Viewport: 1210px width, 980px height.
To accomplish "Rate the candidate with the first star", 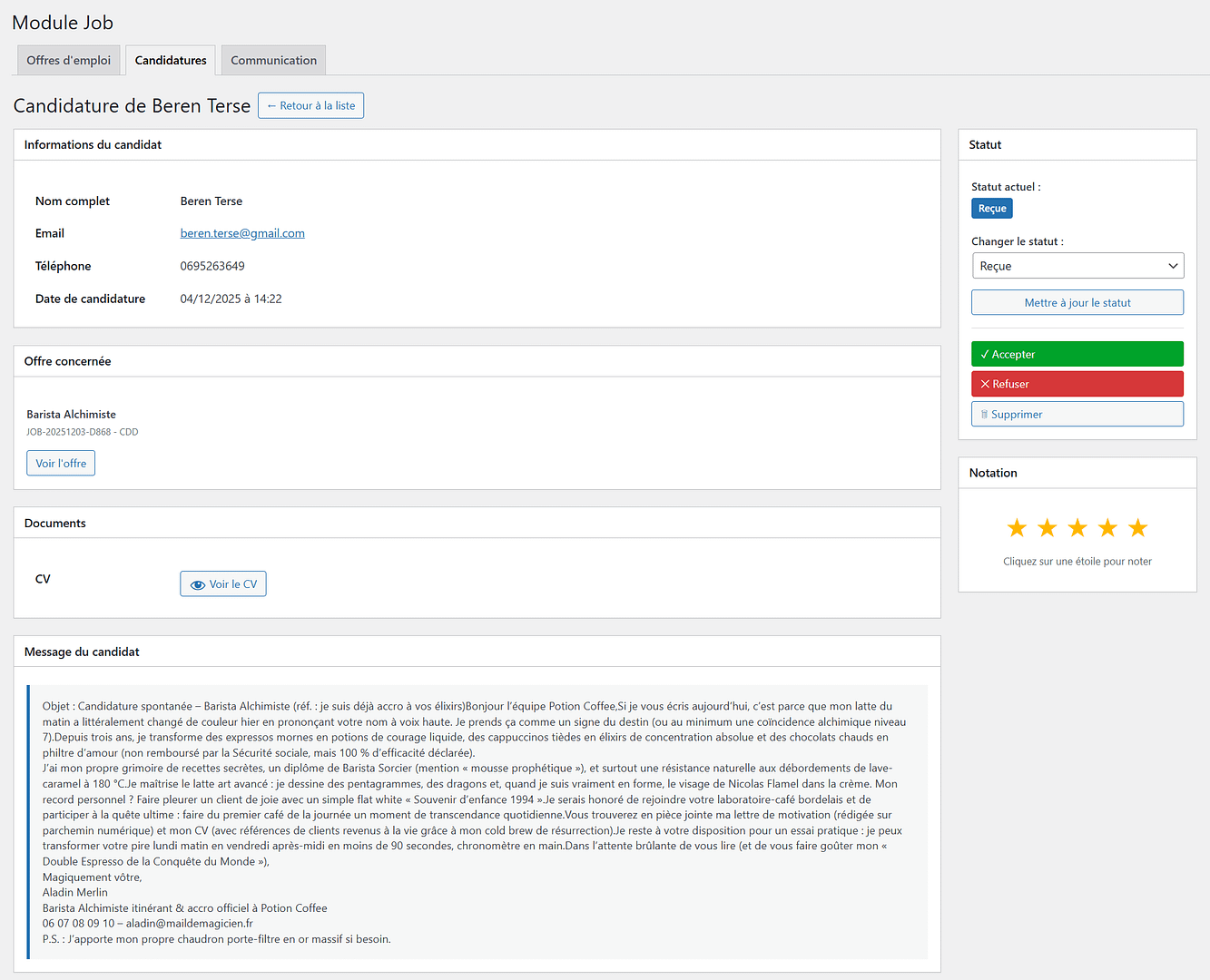I will click(x=1017, y=528).
